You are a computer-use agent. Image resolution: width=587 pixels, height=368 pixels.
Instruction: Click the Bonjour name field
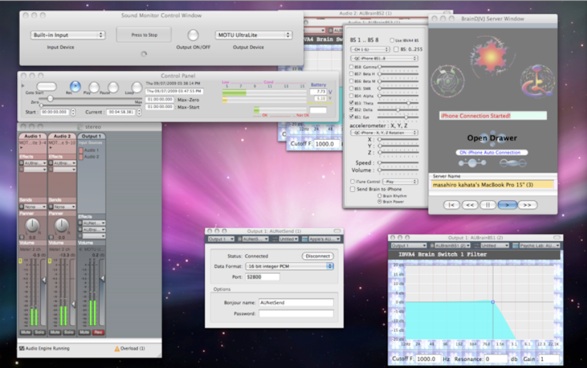[x=296, y=302]
